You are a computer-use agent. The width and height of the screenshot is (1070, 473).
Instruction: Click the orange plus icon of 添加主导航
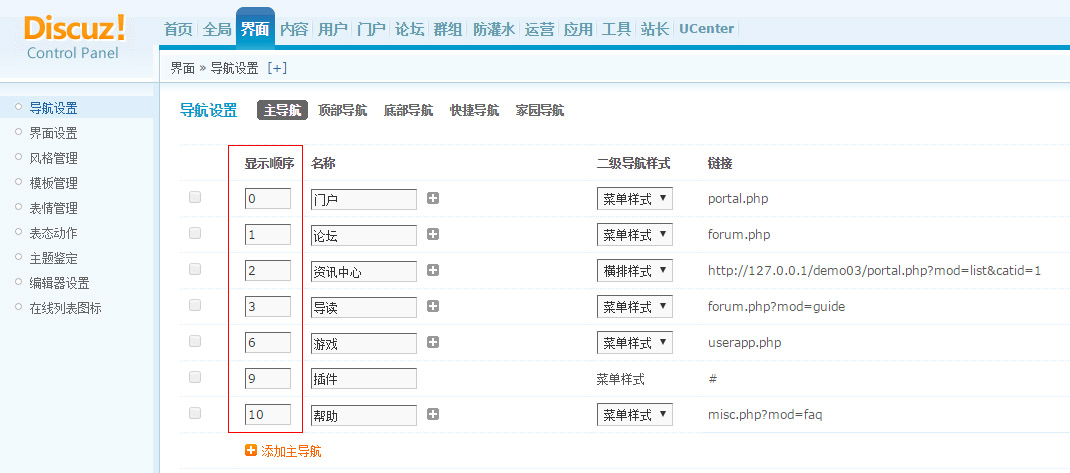coord(250,450)
